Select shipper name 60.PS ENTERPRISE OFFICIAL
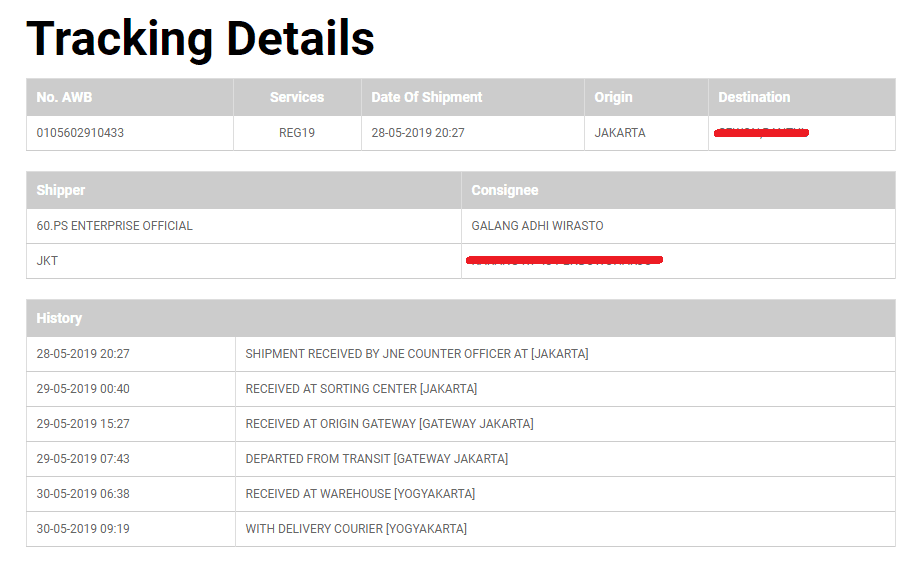Image resolution: width=920 pixels, height=561 pixels. pos(114,226)
